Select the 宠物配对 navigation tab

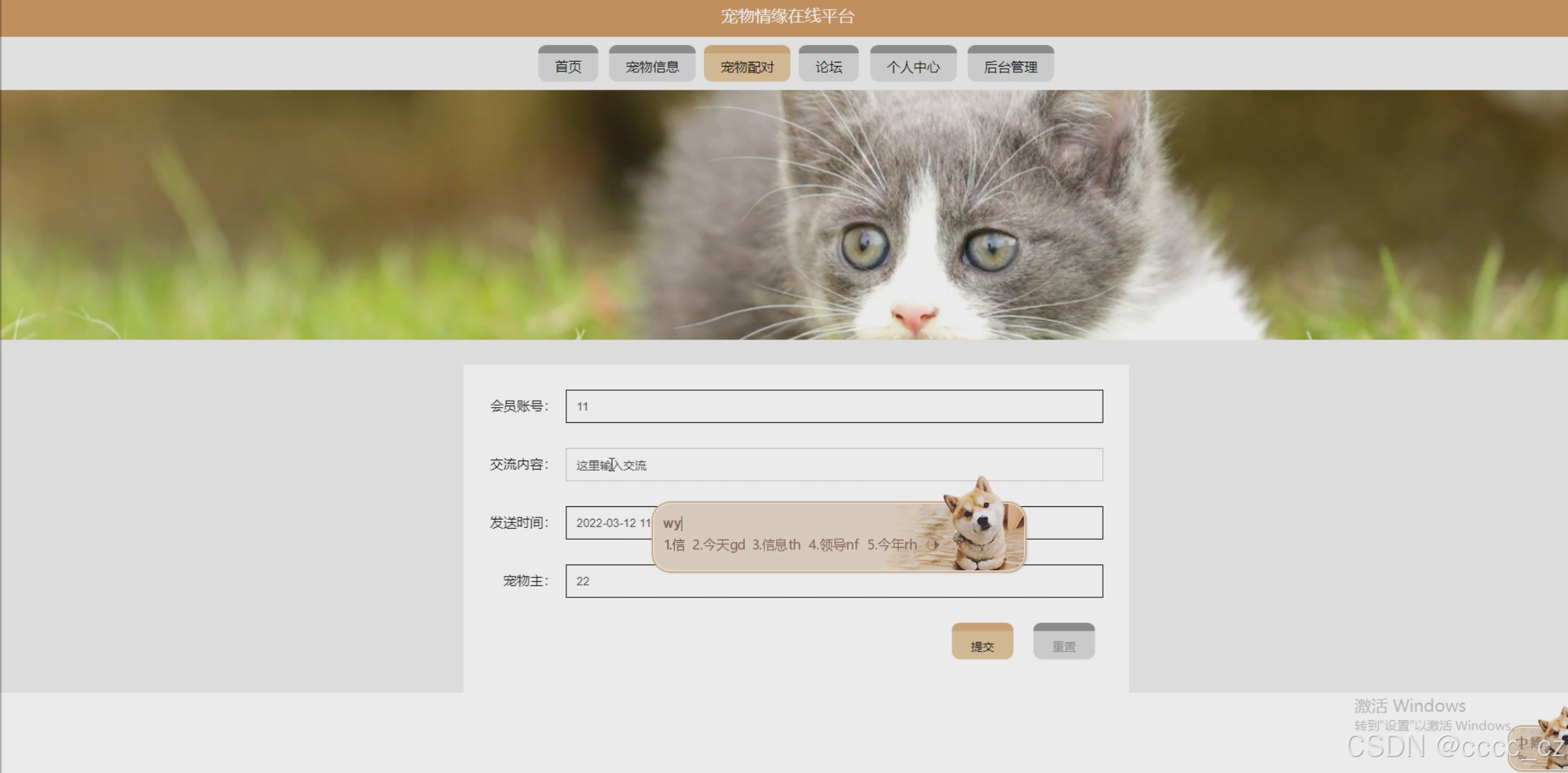747,66
